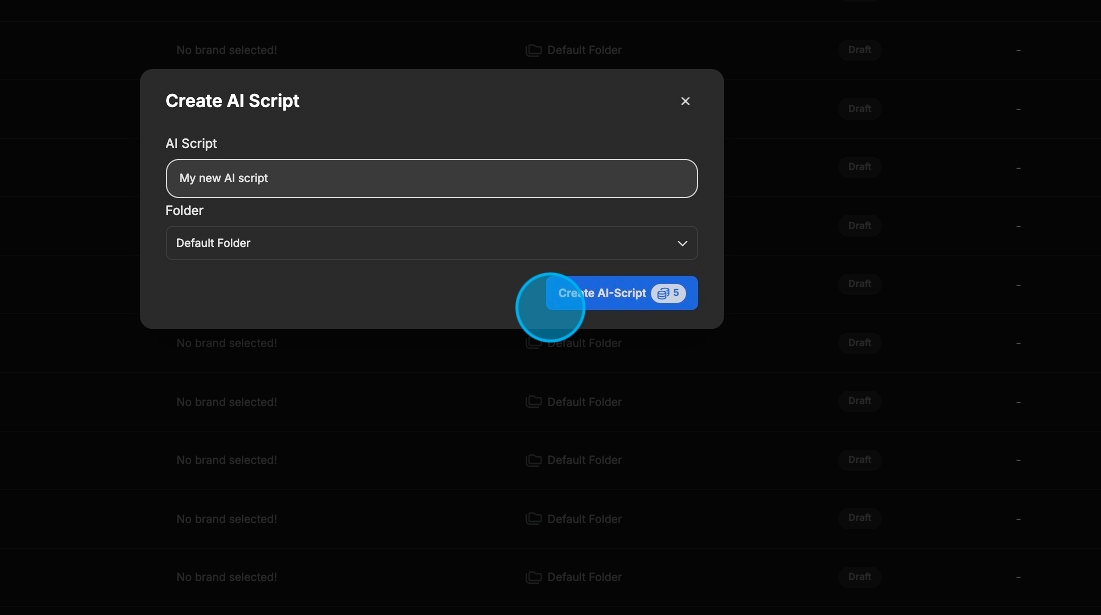Click the folder icon directly below the dialog

pyautogui.click(x=534, y=343)
